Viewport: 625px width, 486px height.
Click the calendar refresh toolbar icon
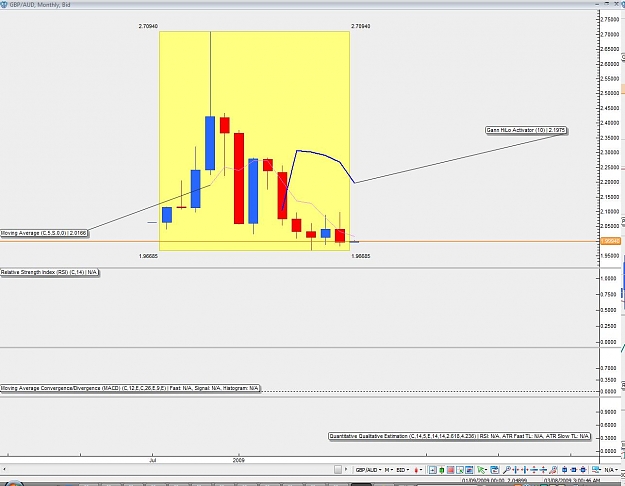tap(495, 470)
